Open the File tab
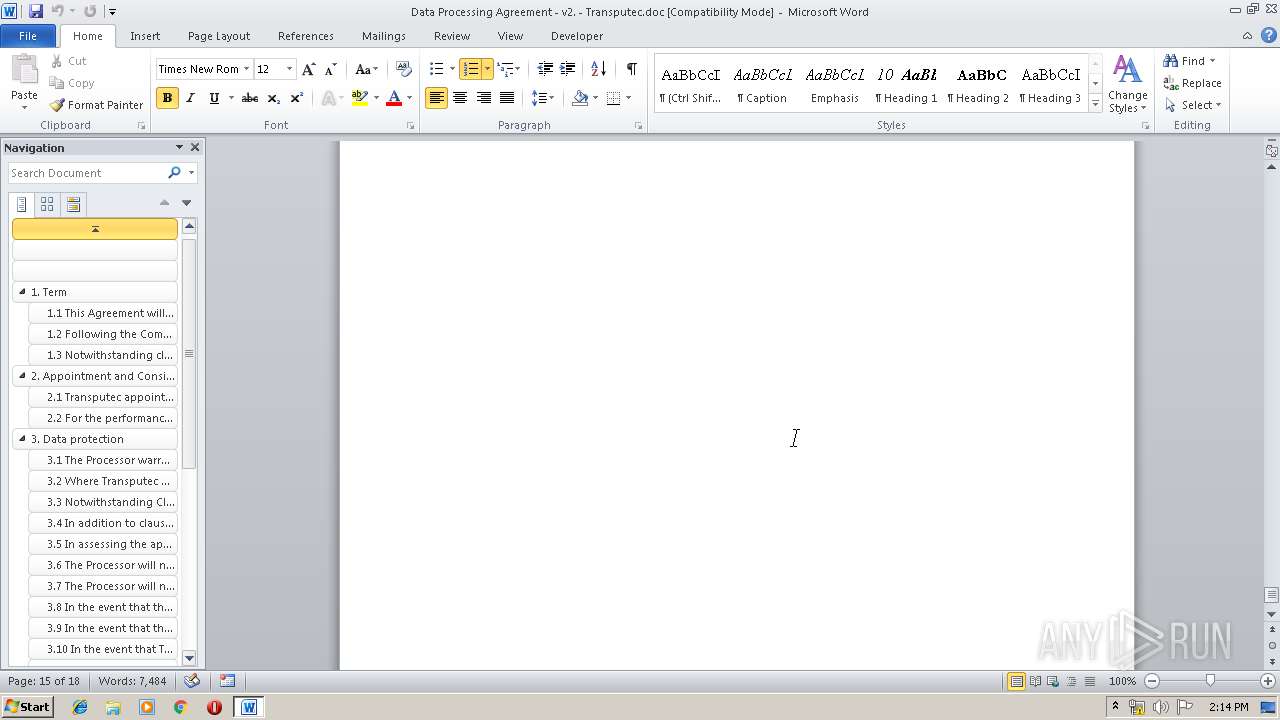The width and height of the screenshot is (1280, 720). (28, 36)
